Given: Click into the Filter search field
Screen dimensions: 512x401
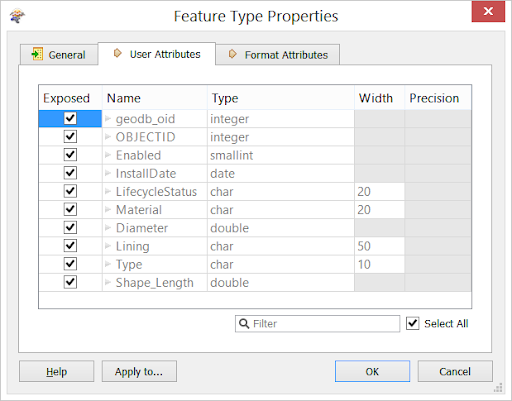Looking at the screenshot, I should click(x=317, y=324).
